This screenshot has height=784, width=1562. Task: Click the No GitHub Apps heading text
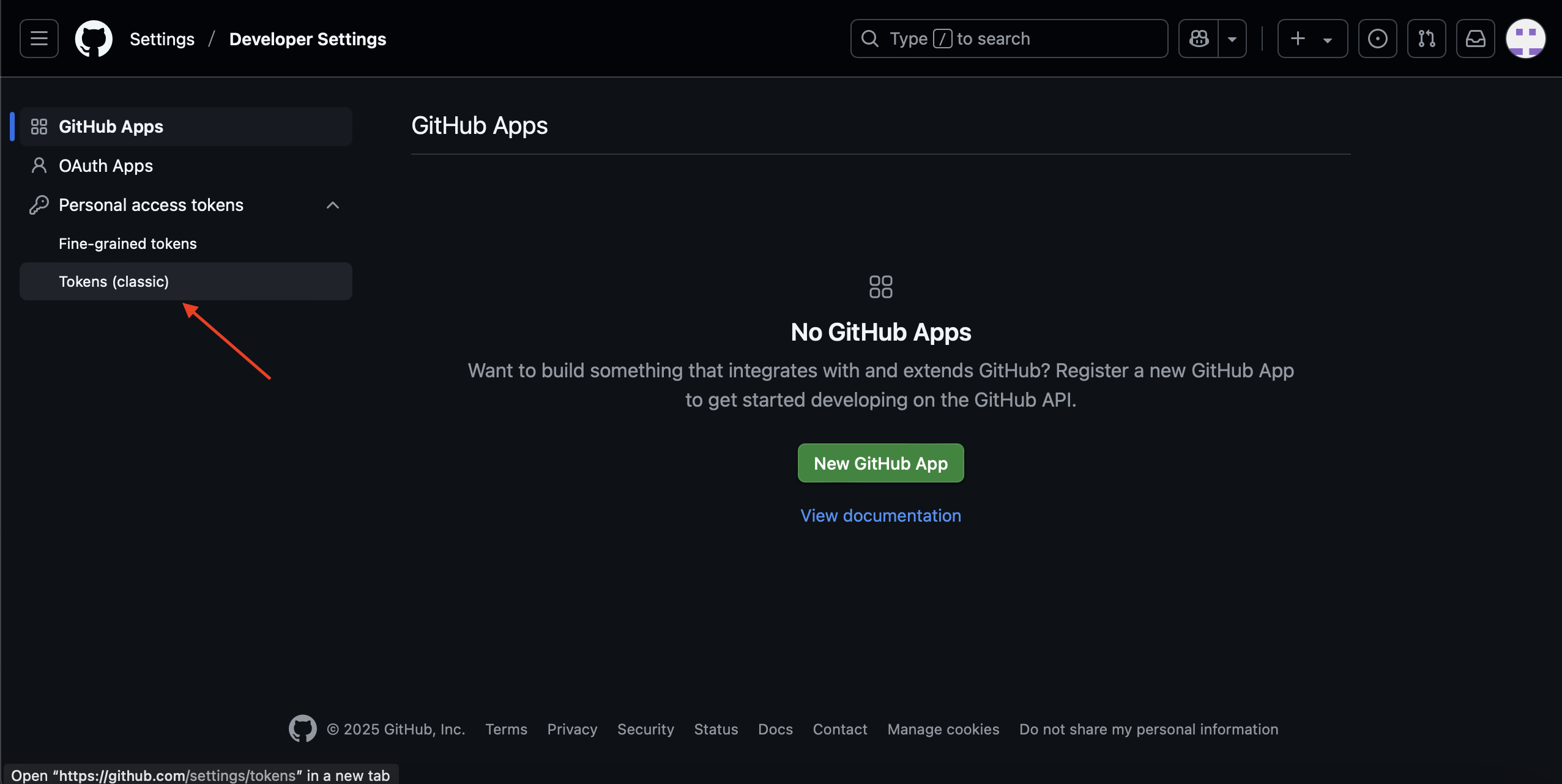(880, 332)
